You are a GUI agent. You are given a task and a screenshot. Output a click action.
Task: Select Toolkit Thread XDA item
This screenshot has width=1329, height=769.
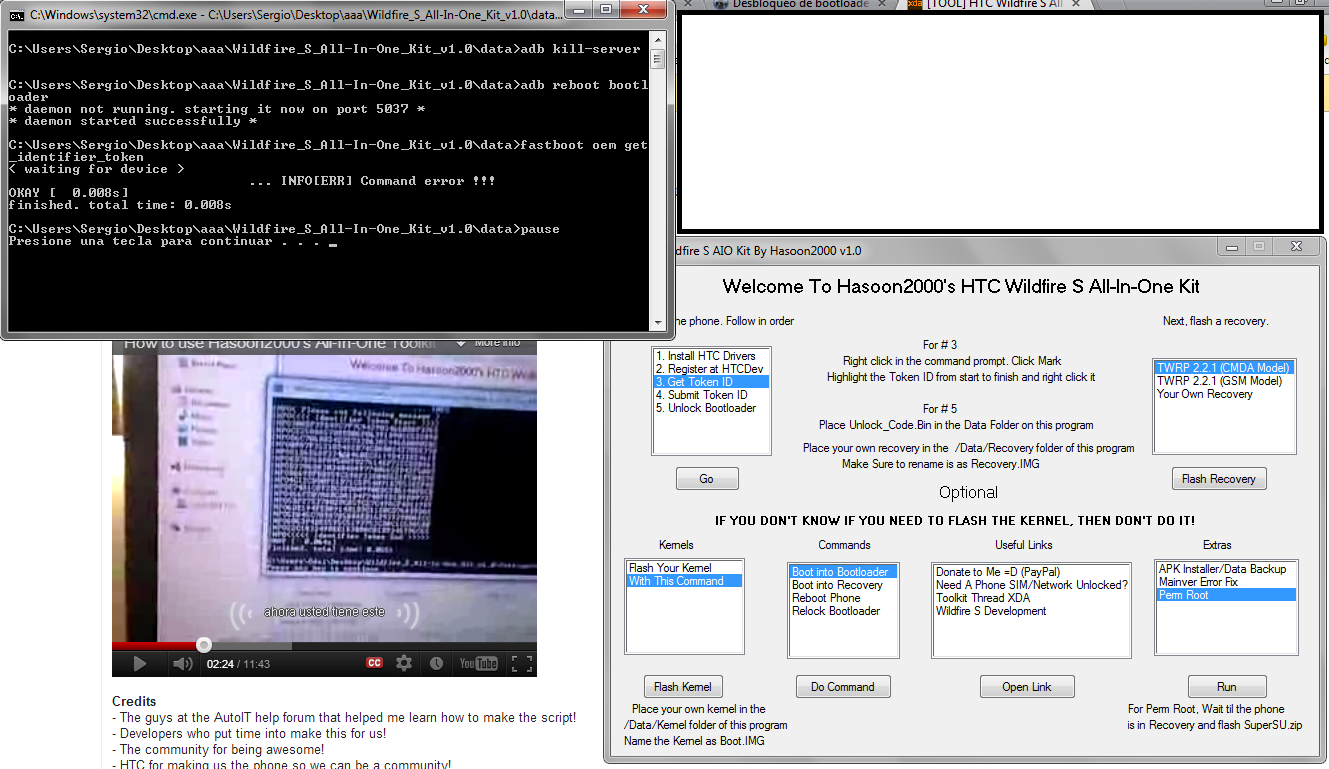1031,598
